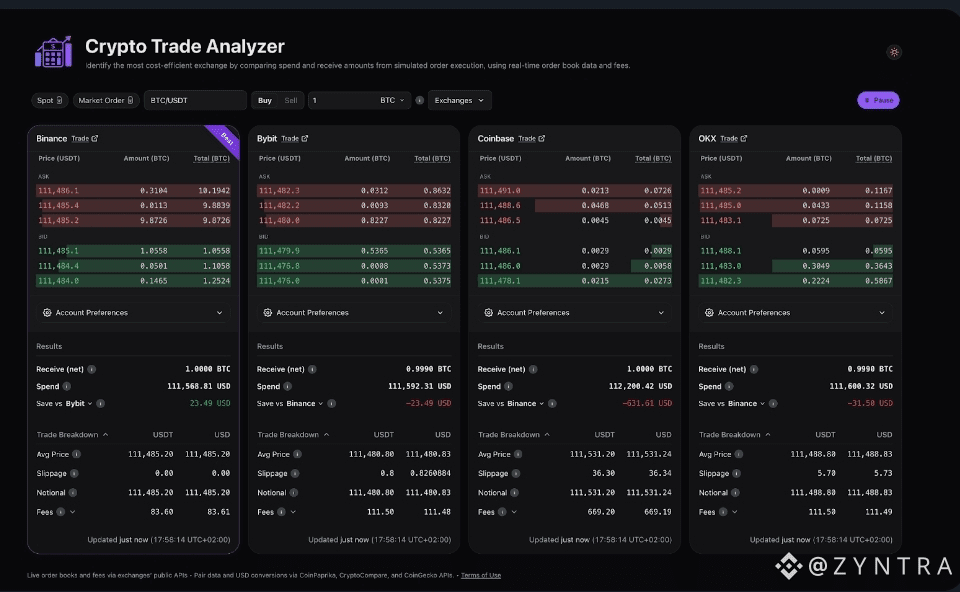Image resolution: width=960 pixels, height=592 pixels.
Task: Click Binance Slippage info icon
Action: coord(74,473)
